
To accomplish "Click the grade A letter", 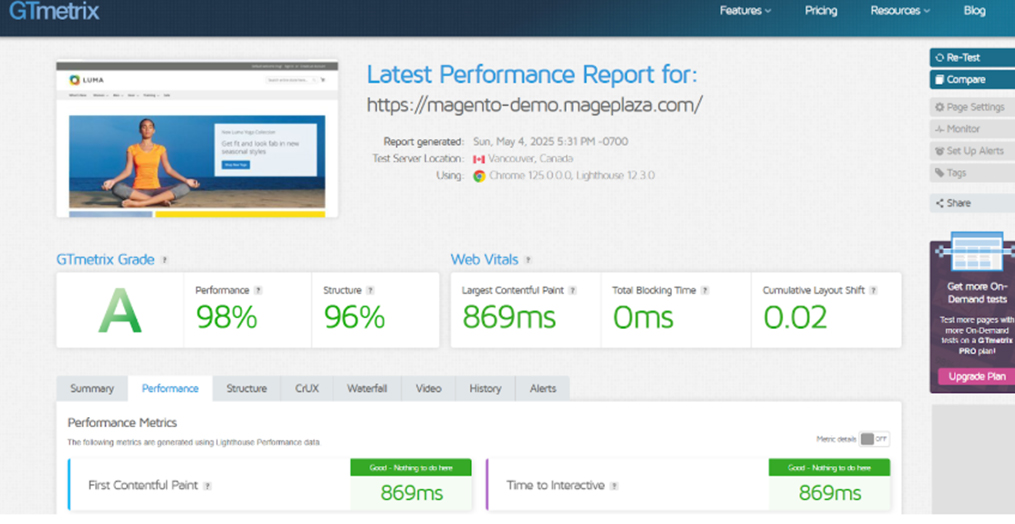I will tap(120, 311).
